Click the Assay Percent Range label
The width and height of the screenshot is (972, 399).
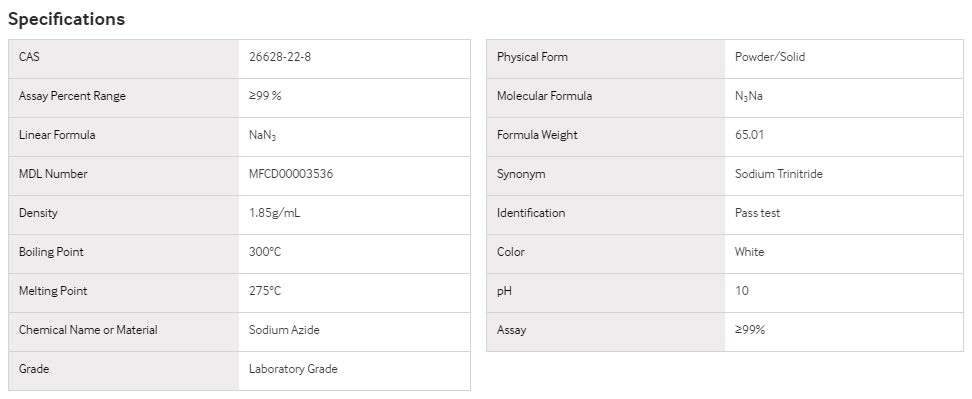pos(72,96)
